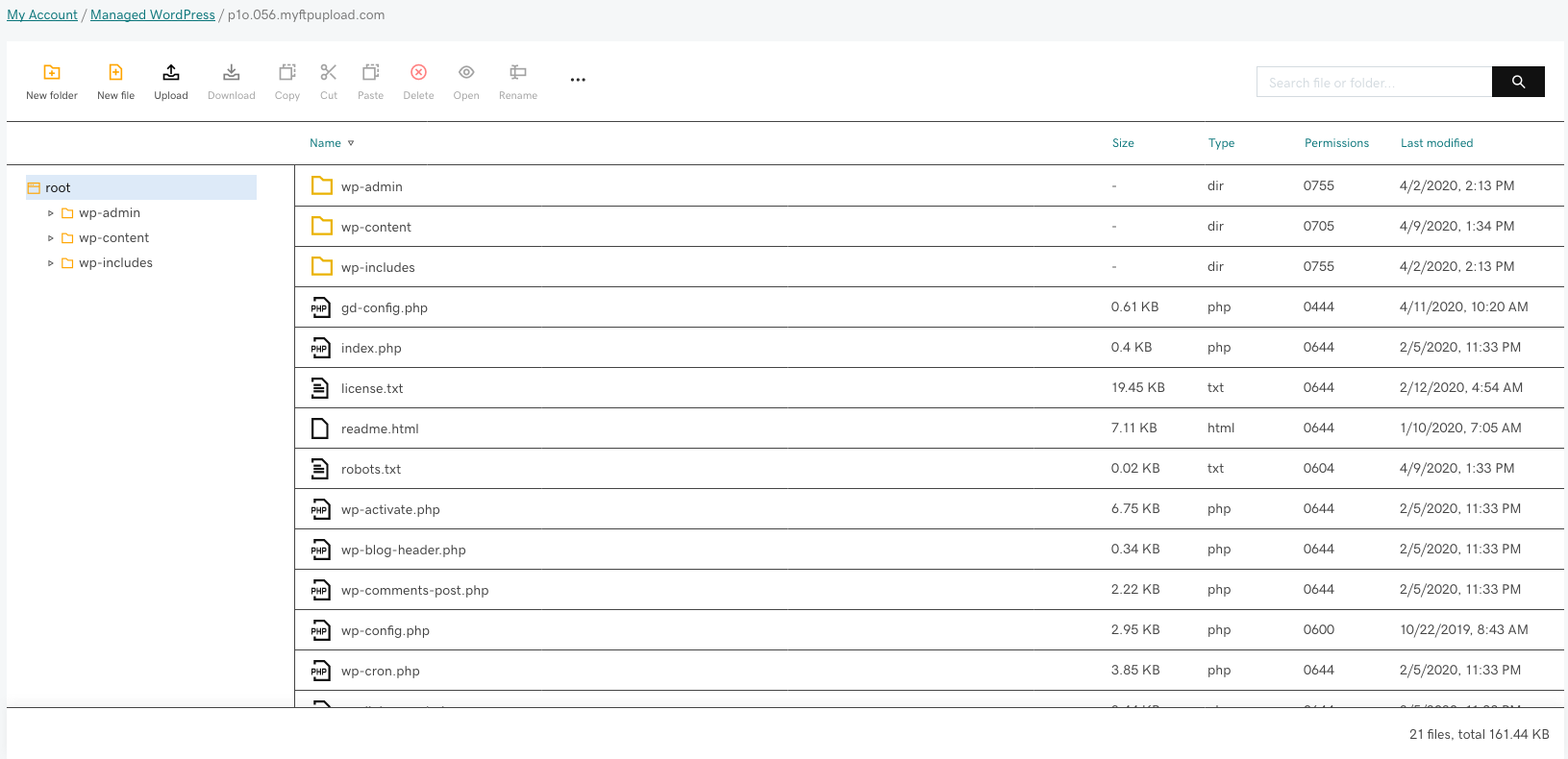The image size is (1568, 759).
Task: Create a new file with New file icon
Action: (x=115, y=73)
